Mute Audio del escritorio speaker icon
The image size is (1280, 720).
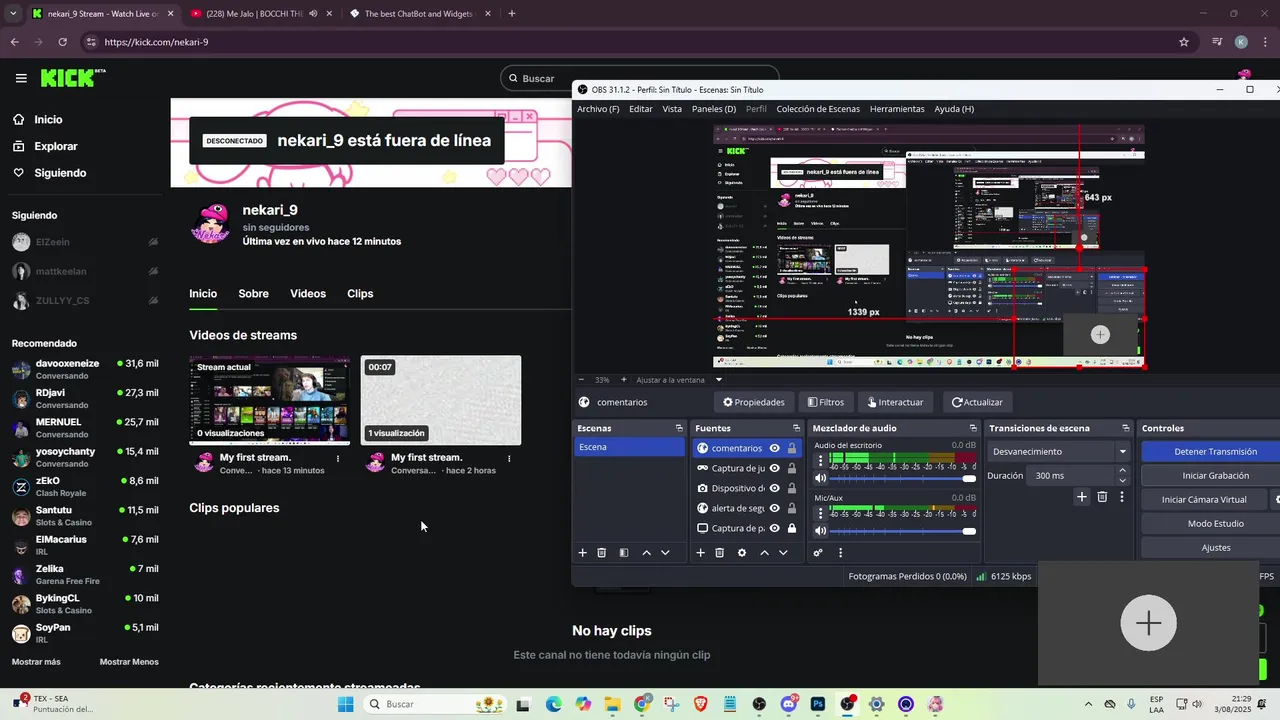point(821,478)
